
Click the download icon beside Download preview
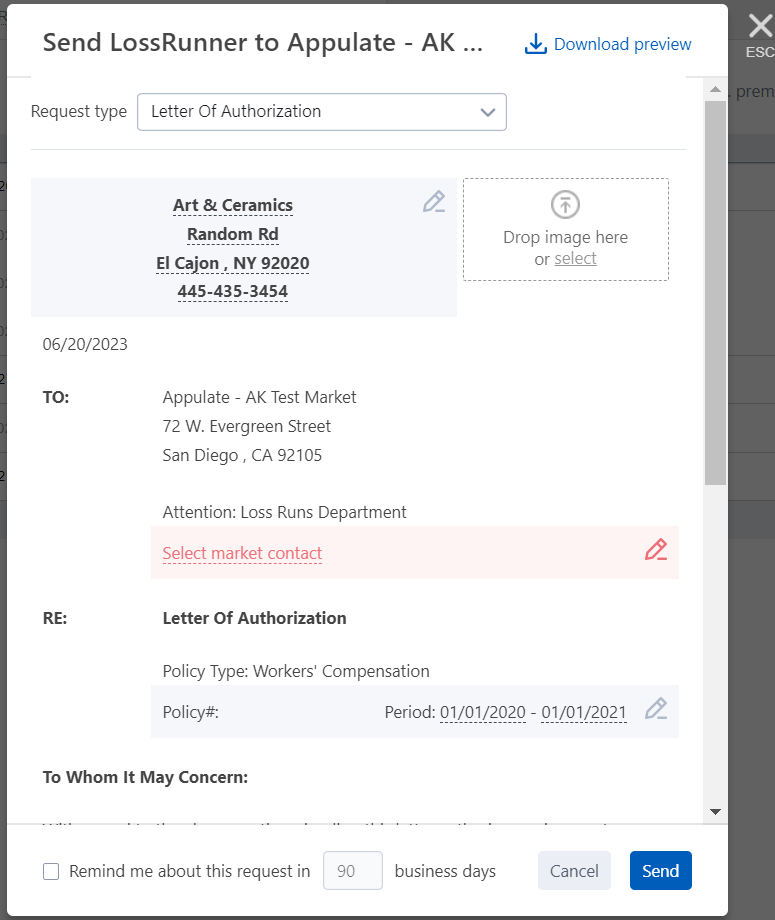(x=536, y=44)
